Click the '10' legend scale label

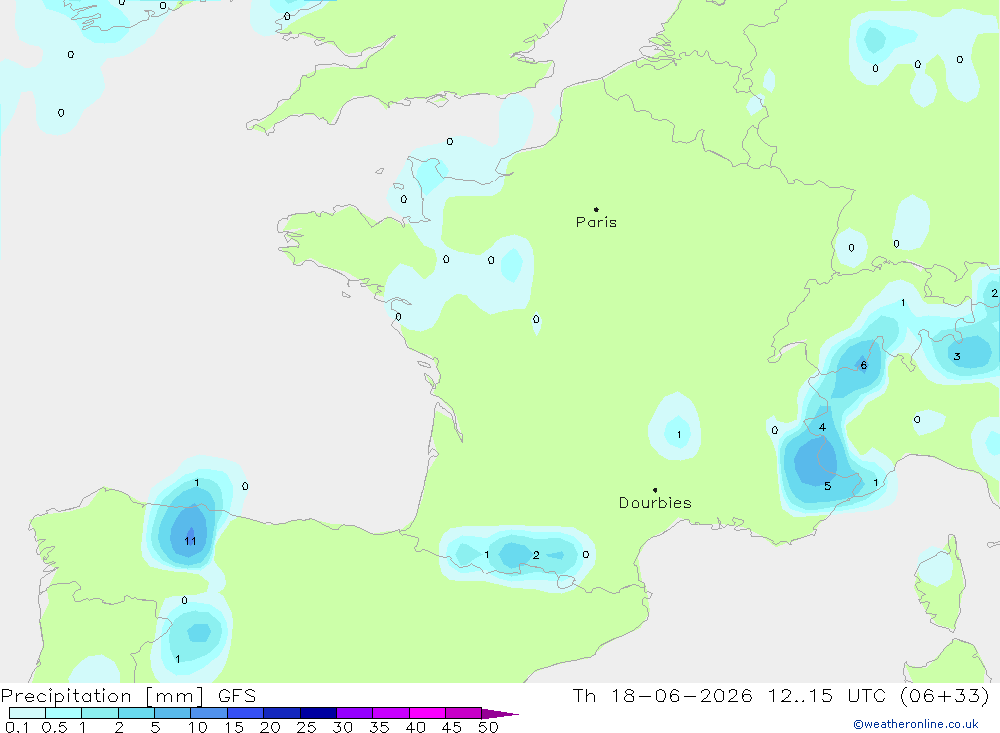click(198, 727)
